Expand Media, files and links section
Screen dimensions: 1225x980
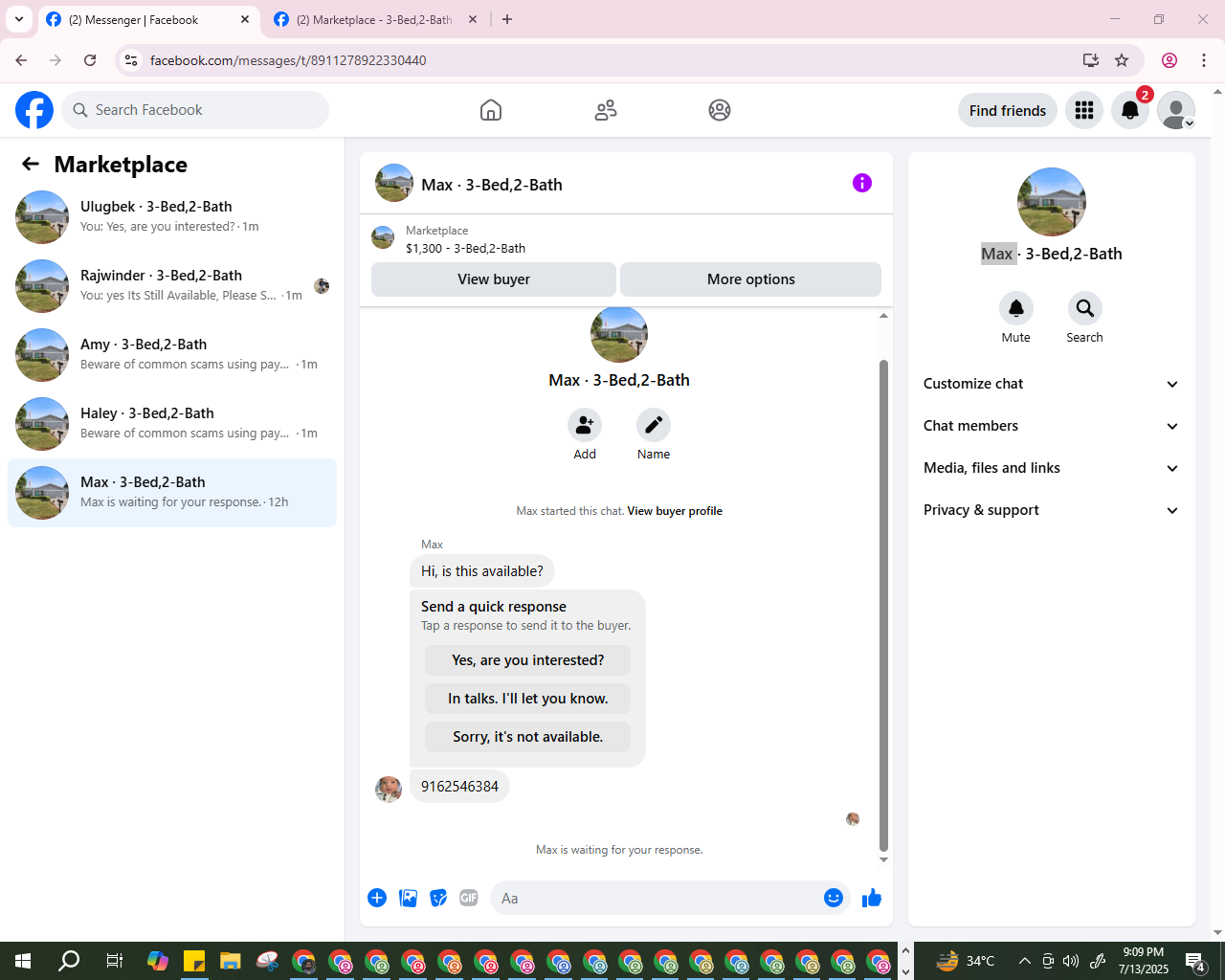(x=1052, y=468)
